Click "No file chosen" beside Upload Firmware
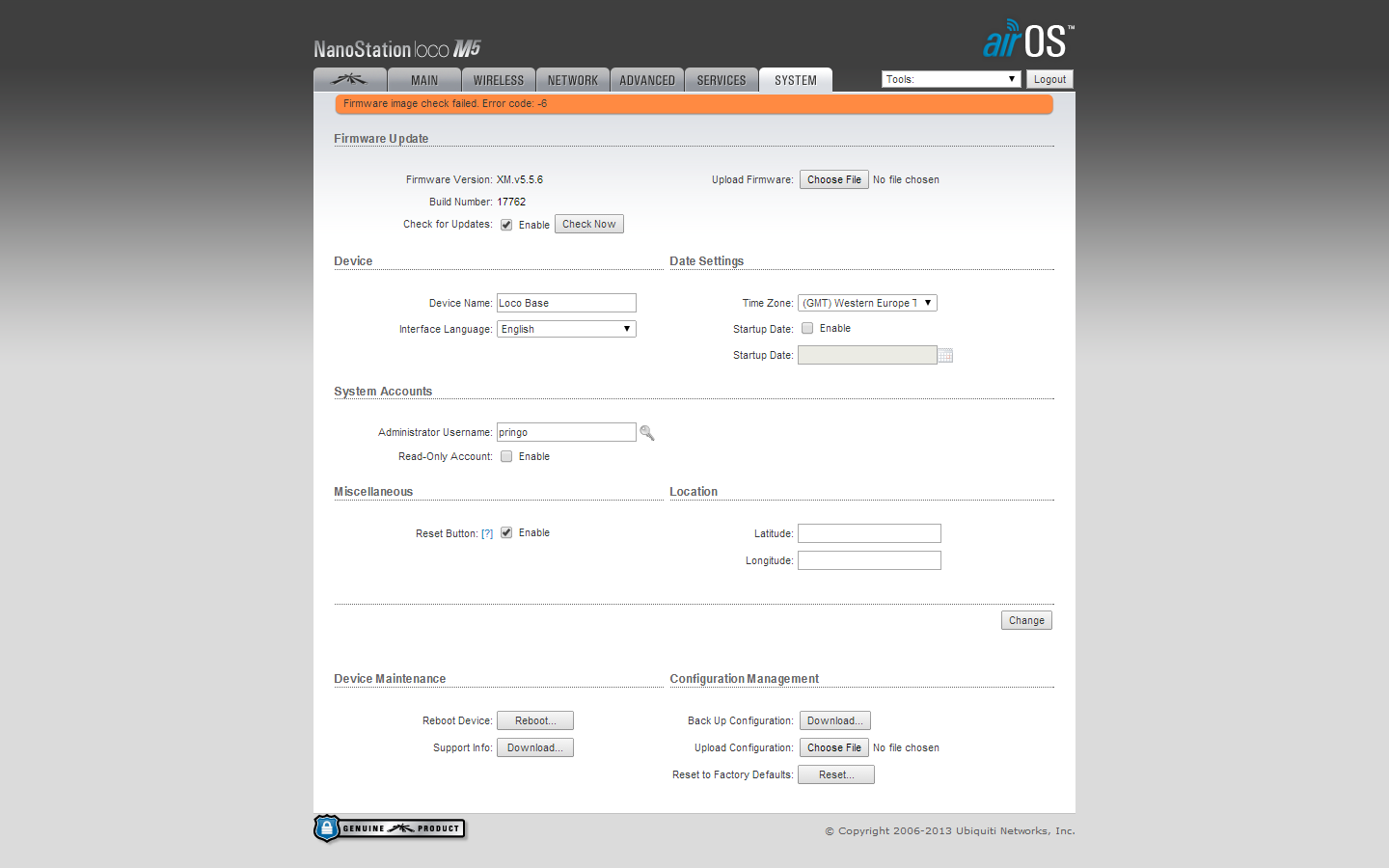This screenshot has height=868, width=1389. 906,179
